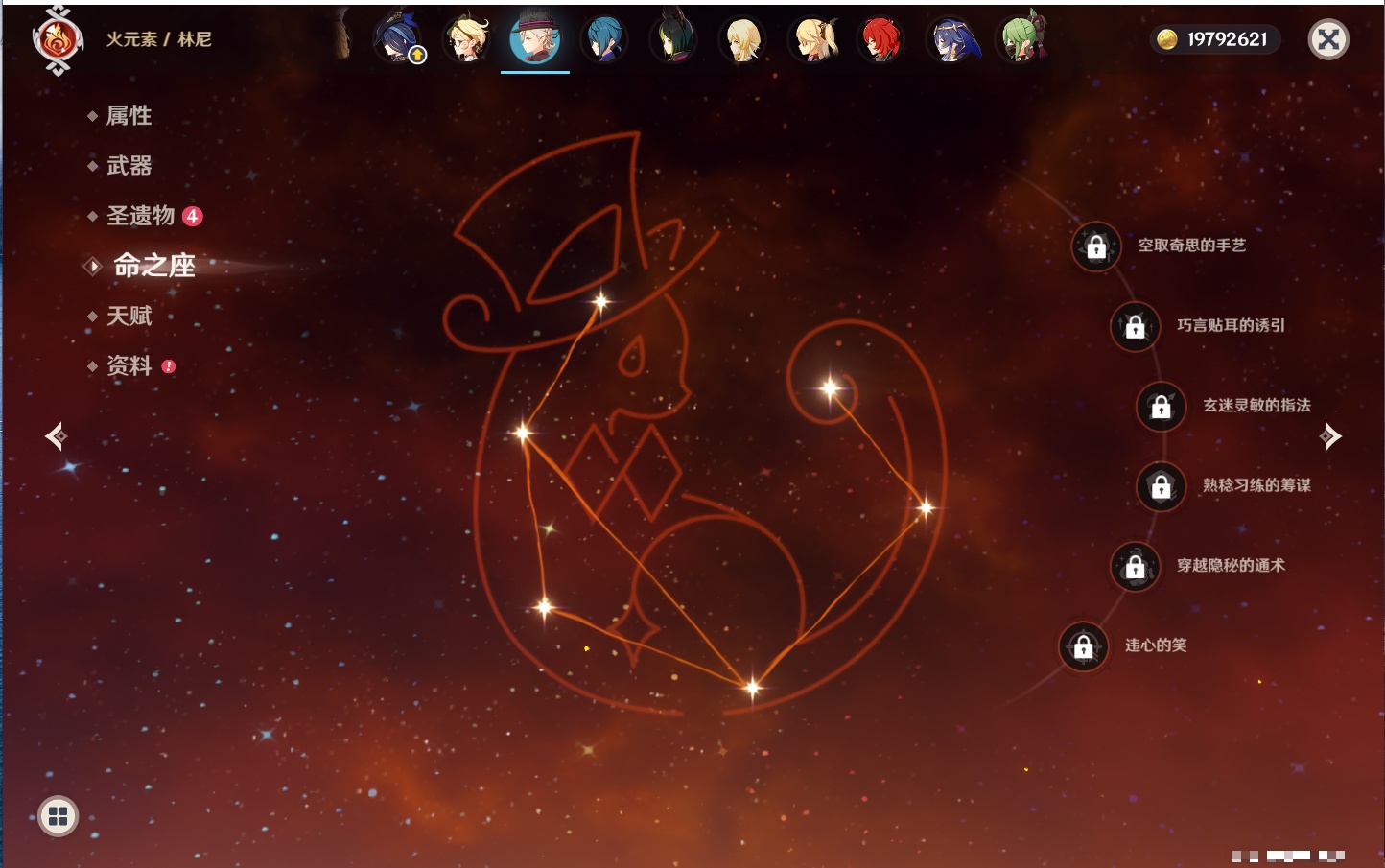The image size is (1385, 868).
Task: Select the short-haired blond character portrait
Action: 743,39
